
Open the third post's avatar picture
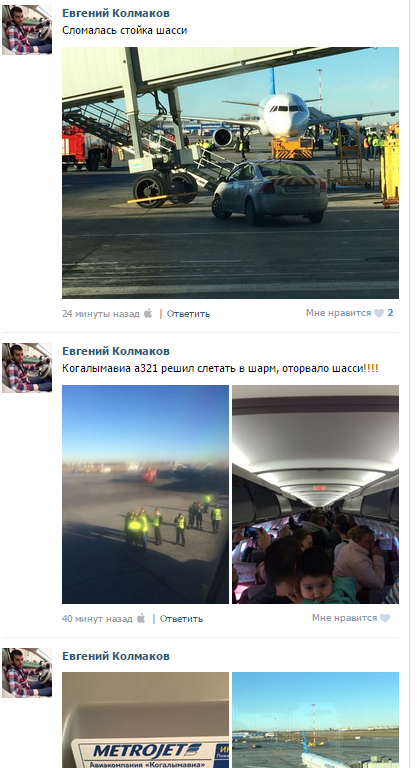click(x=27, y=672)
